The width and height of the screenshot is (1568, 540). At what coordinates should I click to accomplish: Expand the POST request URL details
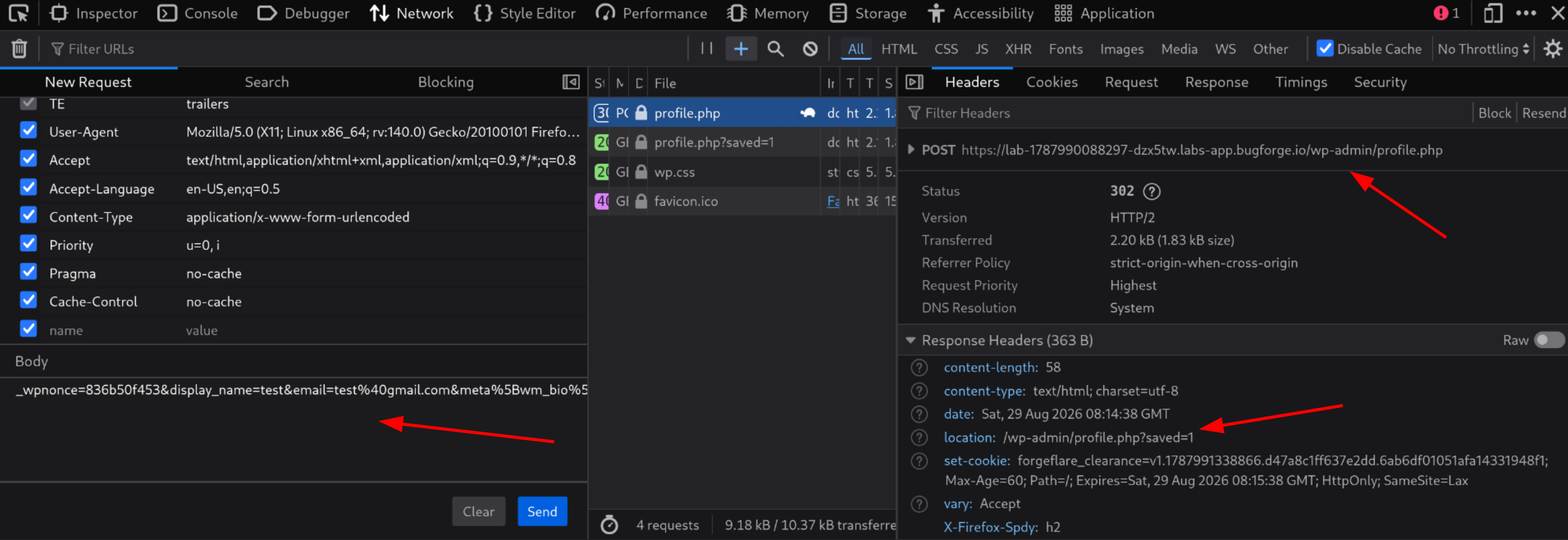(911, 150)
